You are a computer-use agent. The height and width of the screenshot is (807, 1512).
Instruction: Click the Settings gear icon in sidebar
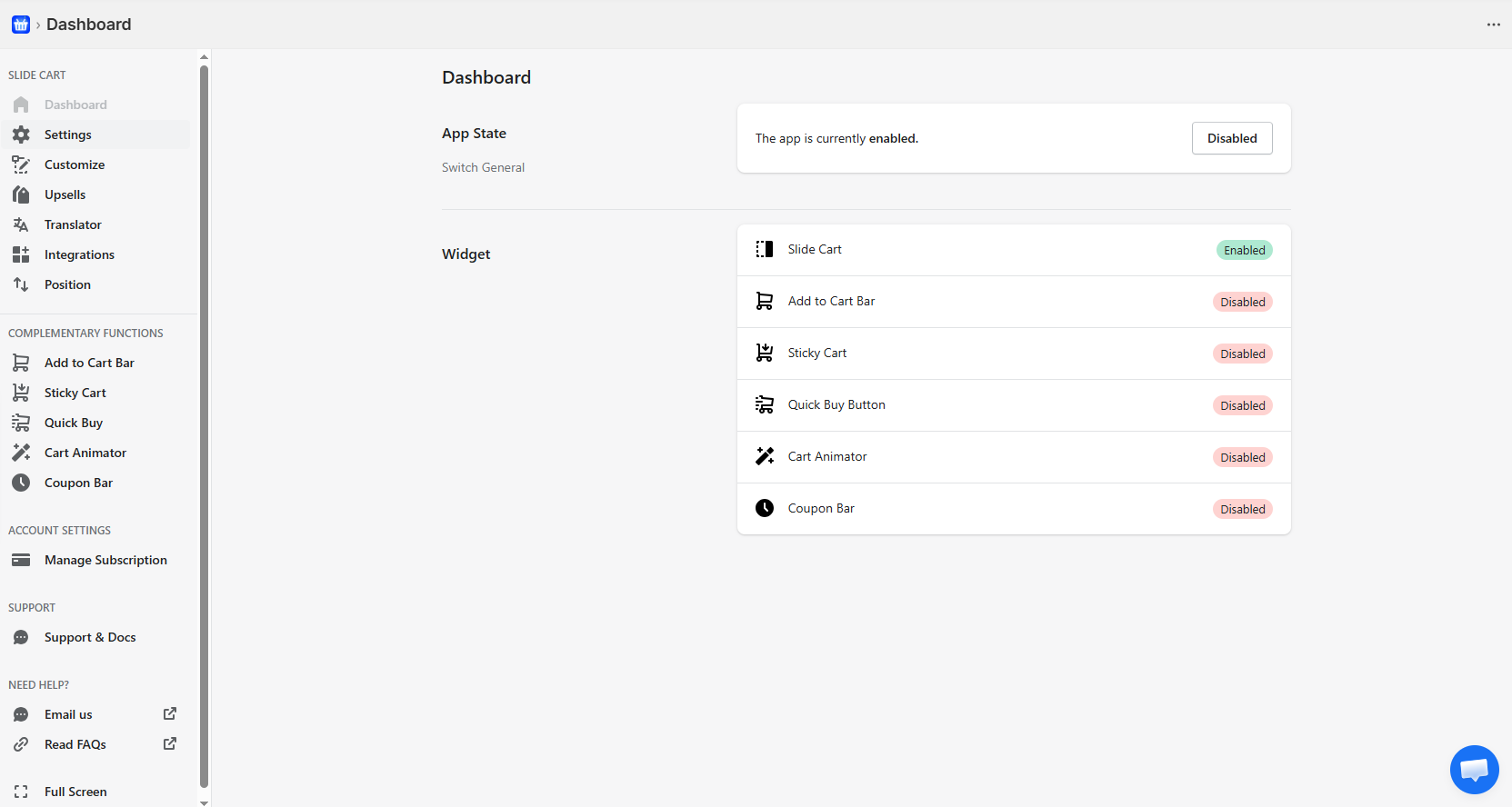[21, 134]
